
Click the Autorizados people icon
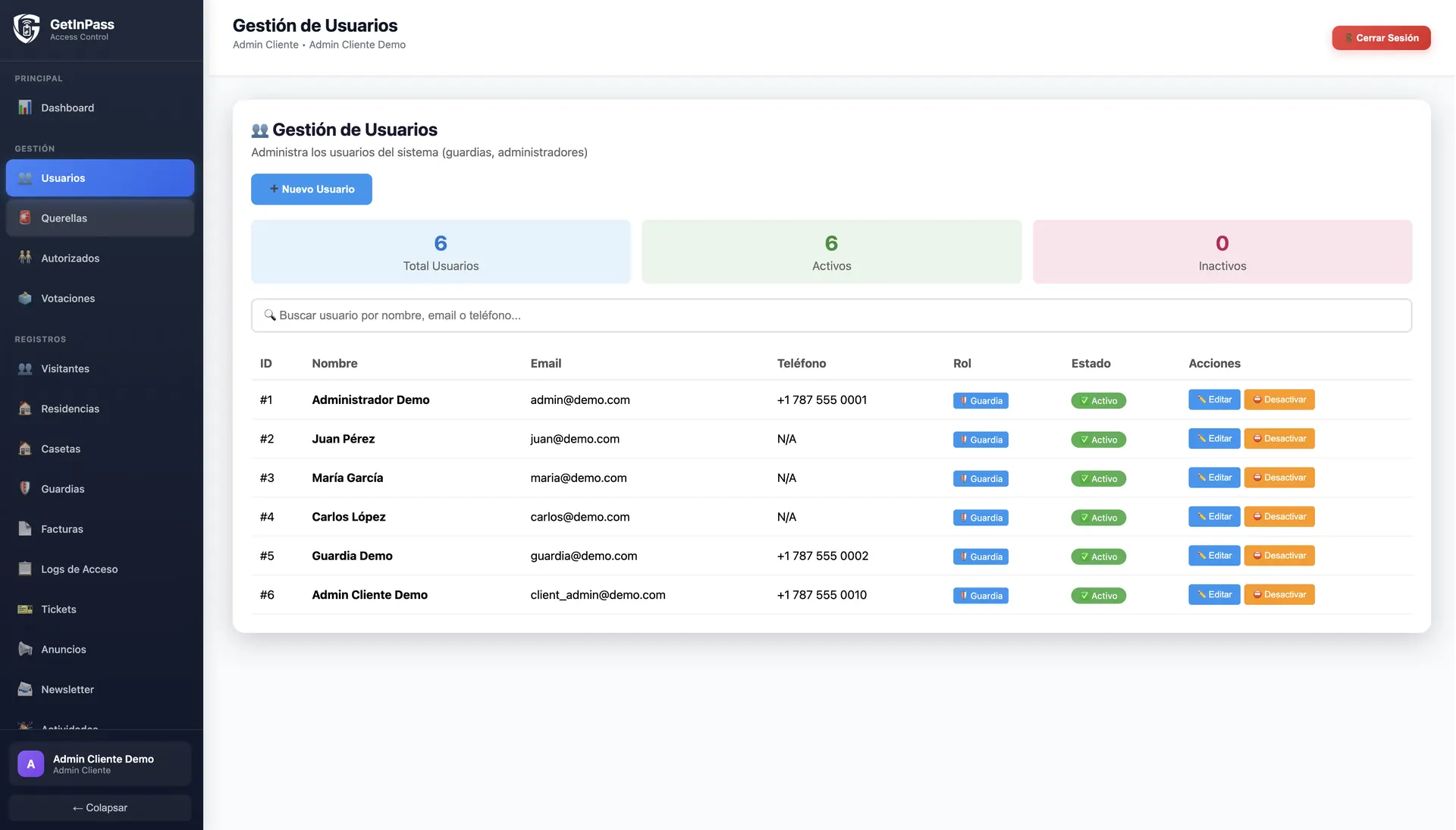click(x=25, y=258)
